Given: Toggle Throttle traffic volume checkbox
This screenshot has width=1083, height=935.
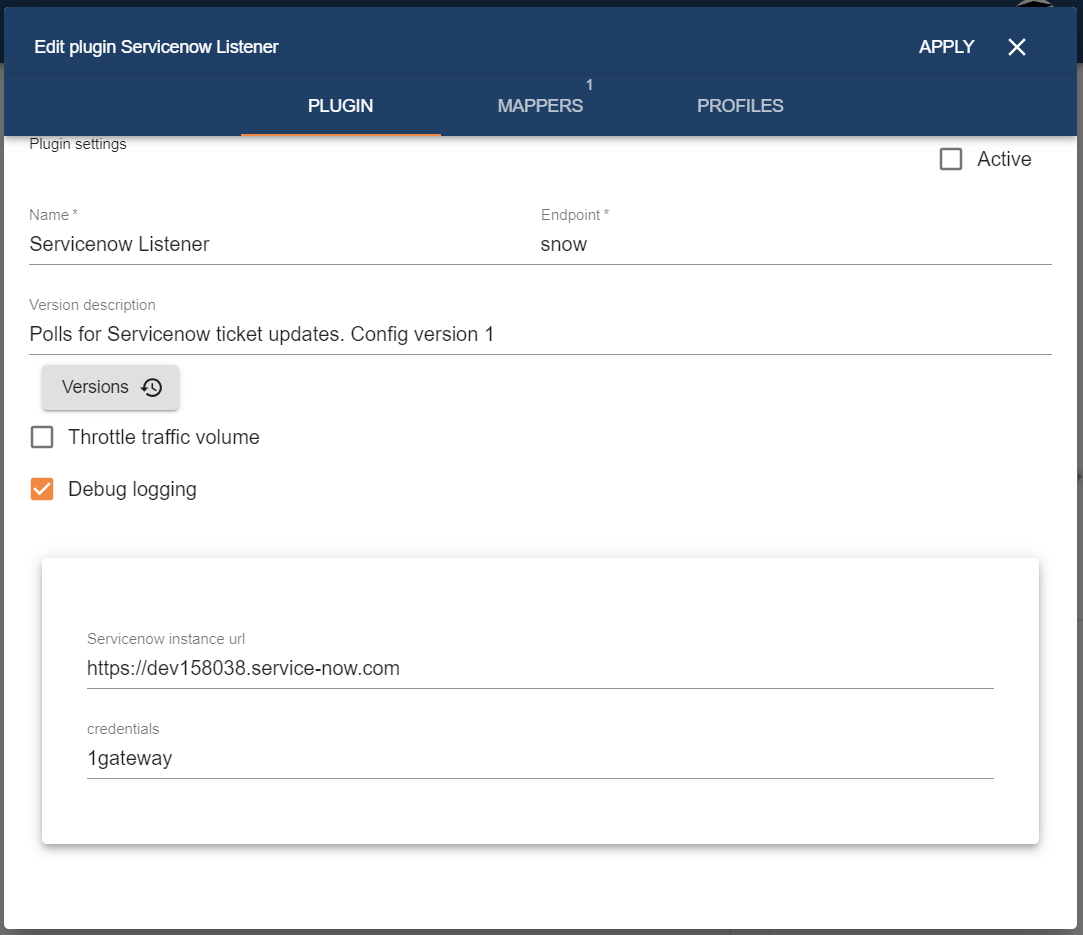Looking at the screenshot, I should [x=42, y=437].
